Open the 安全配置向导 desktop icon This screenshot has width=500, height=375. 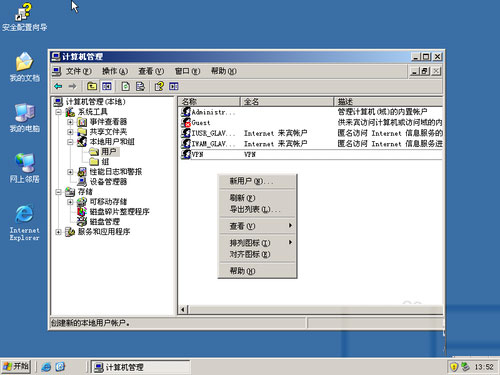(x=24, y=17)
